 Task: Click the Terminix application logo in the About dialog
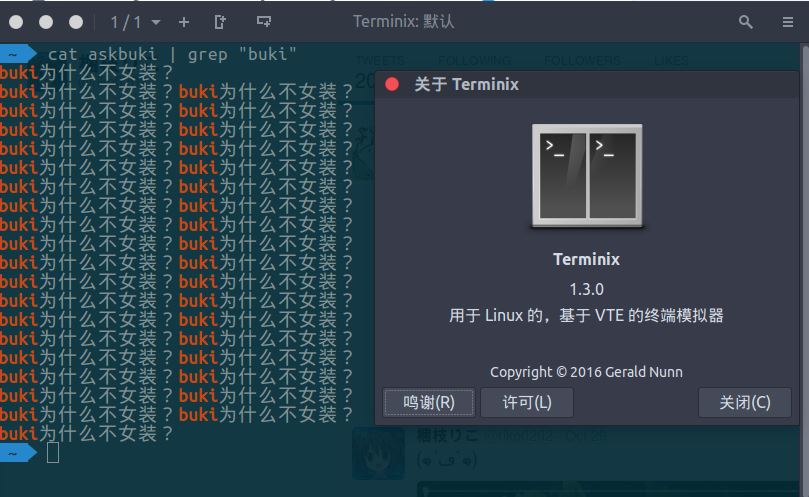click(587, 175)
